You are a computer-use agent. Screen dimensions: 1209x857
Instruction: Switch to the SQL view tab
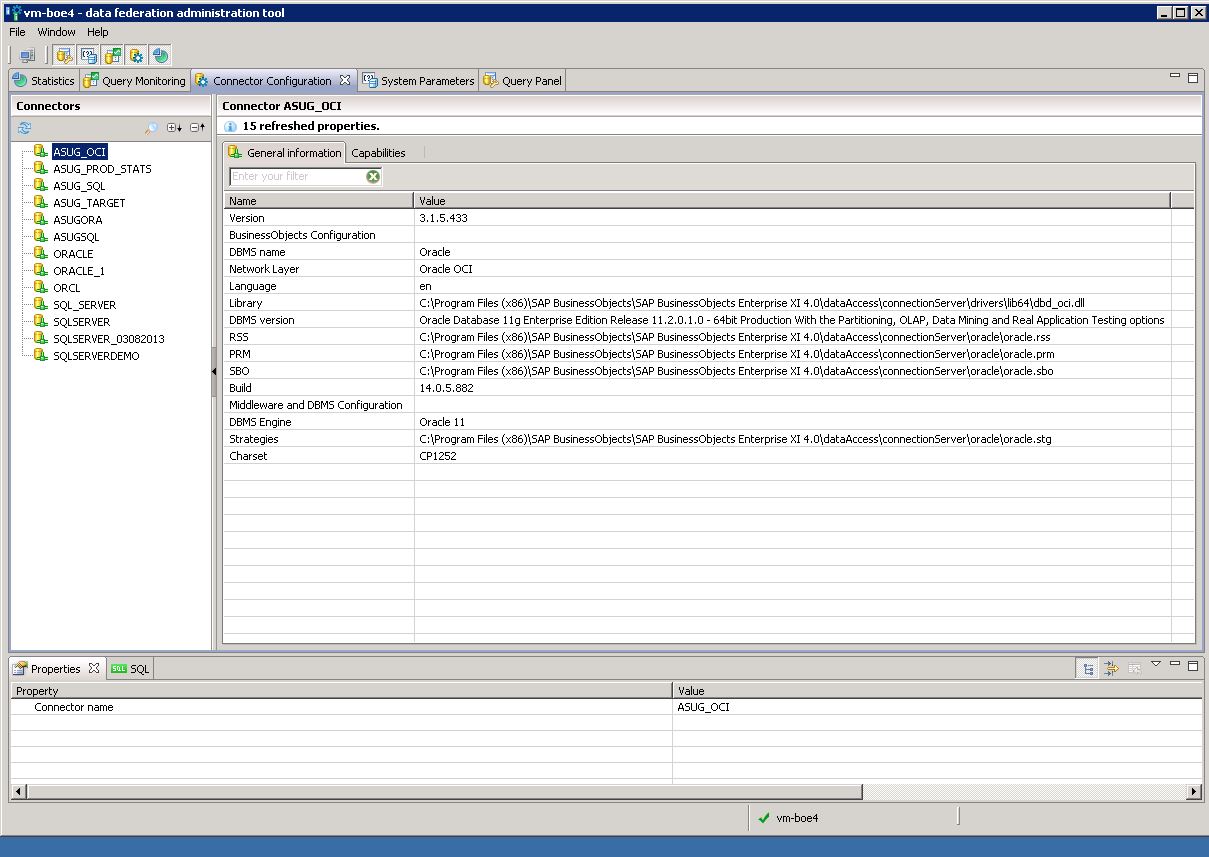(x=130, y=669)
